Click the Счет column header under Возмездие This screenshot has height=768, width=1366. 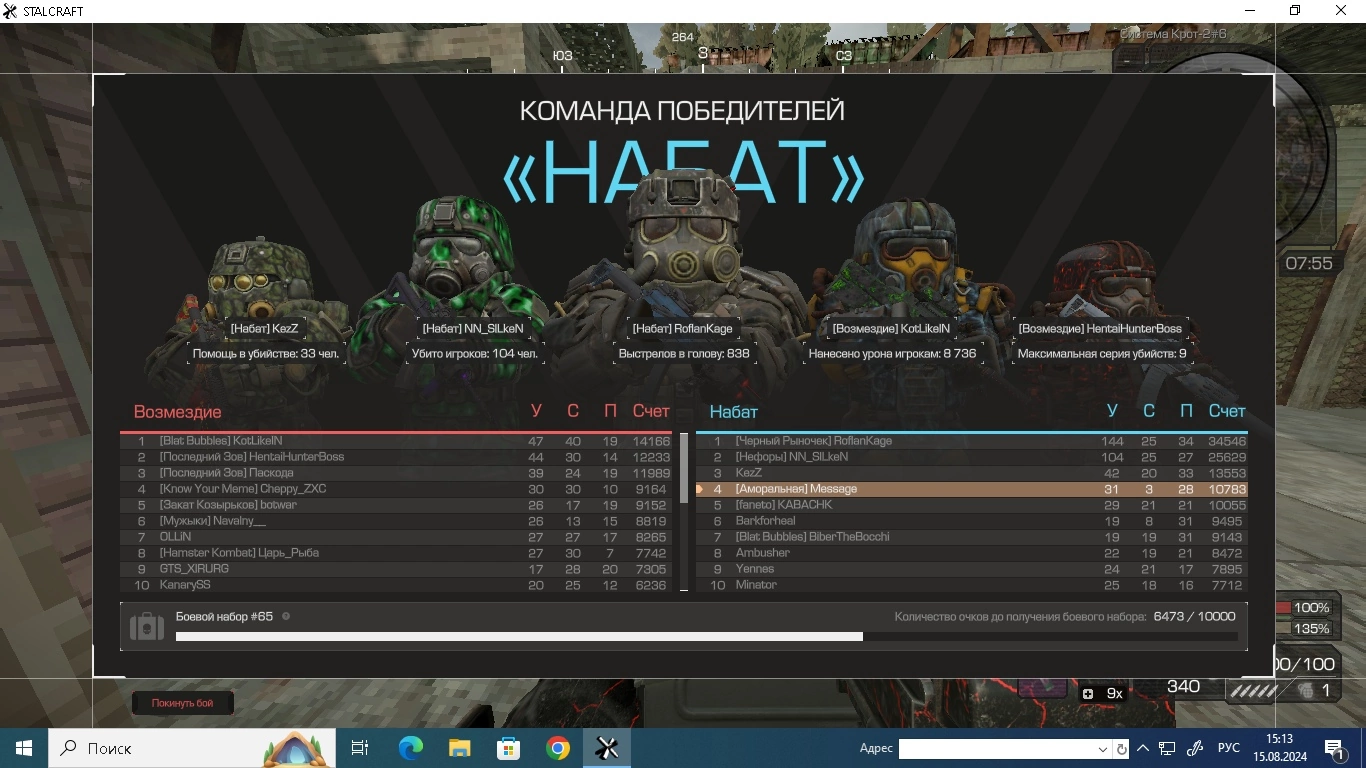(x=651, y=411)
